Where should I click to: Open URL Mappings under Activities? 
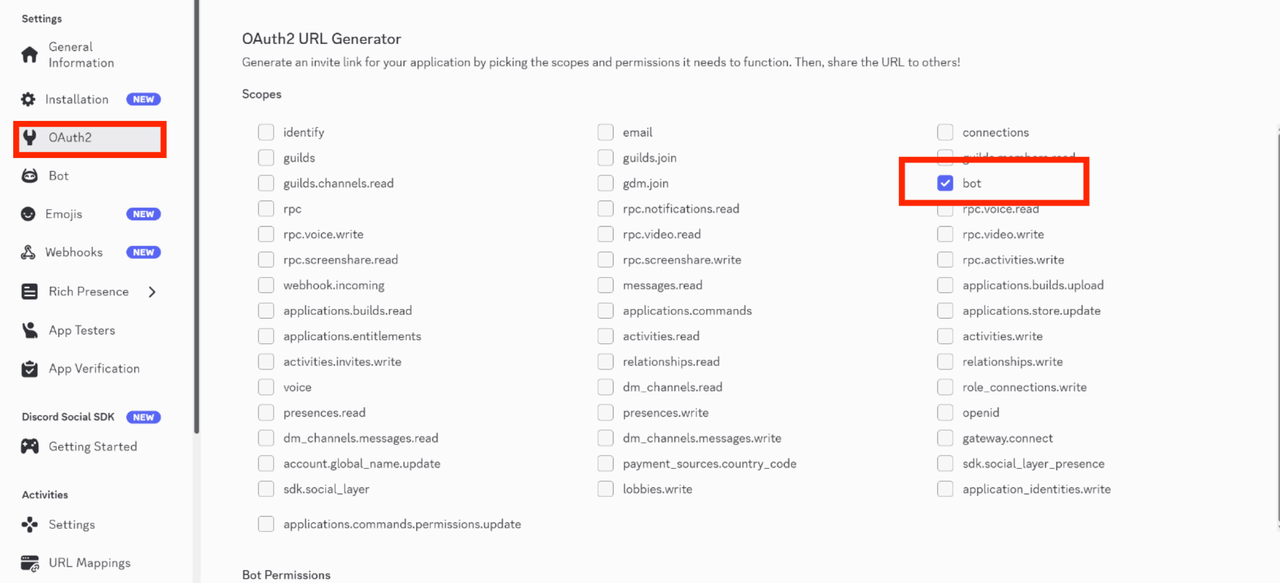click(x=89, y=563)
